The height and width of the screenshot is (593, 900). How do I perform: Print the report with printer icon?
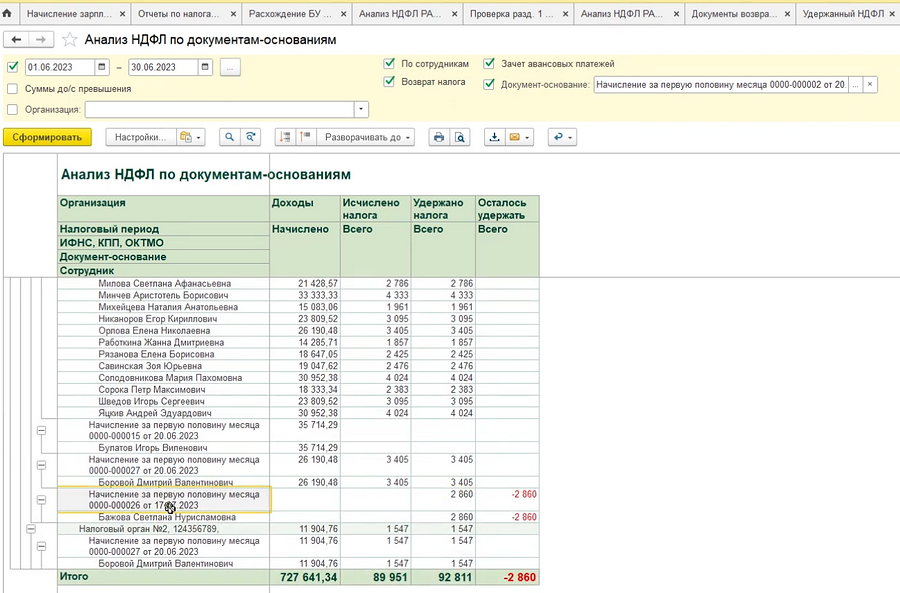pyautogui.click(x=439, y=137)
